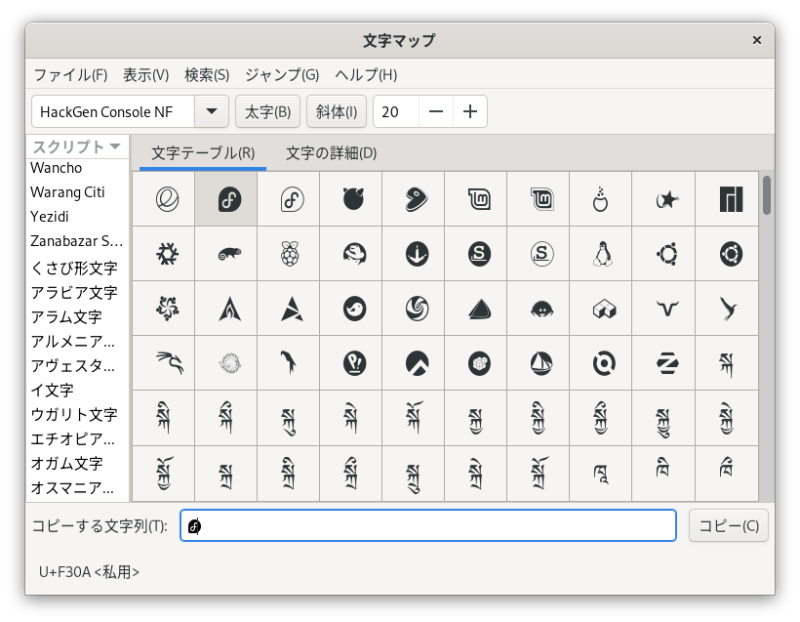Expand the スクリプト grouping dropdown

[77, 146]
